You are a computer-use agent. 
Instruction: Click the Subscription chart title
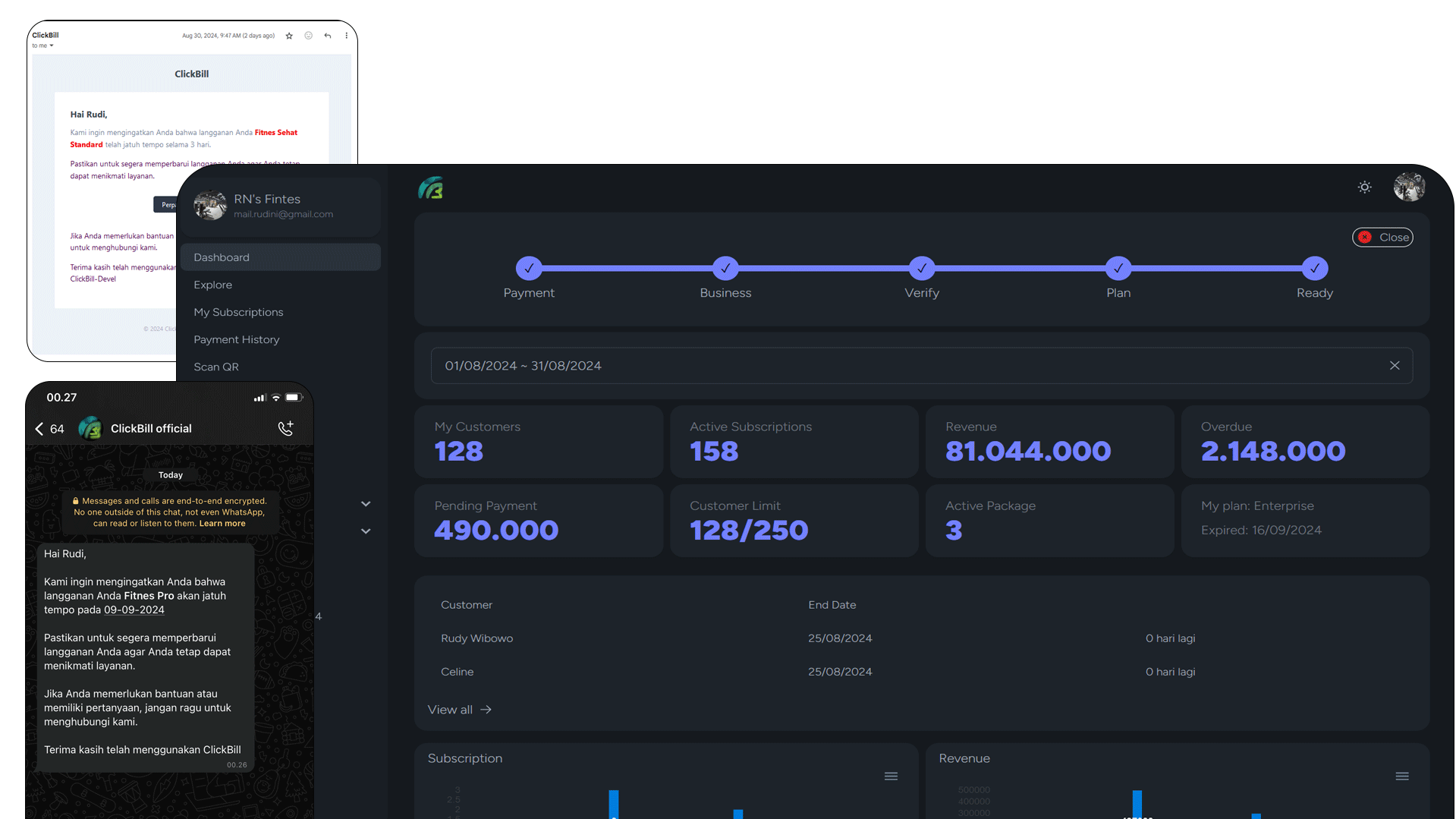point(465,758)
